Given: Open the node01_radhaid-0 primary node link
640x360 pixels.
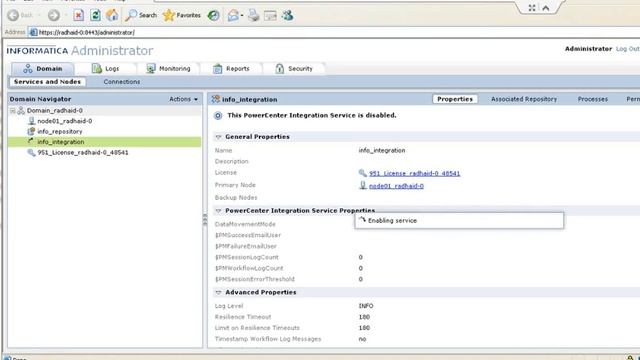Looking at the screenshot, I should (x=396, y=186).
